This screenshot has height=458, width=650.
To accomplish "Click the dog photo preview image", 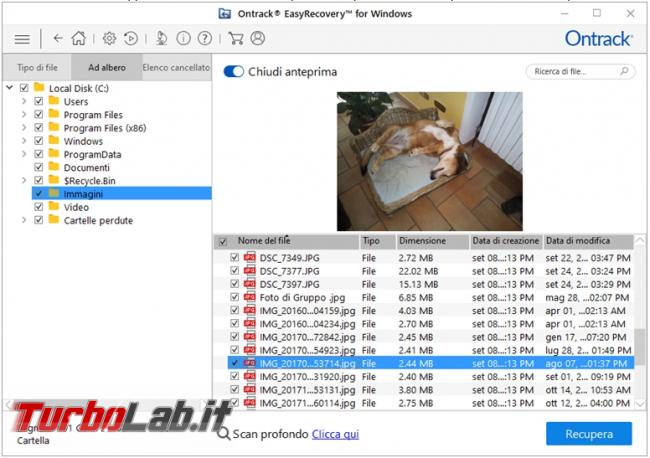I will point(429,161).
